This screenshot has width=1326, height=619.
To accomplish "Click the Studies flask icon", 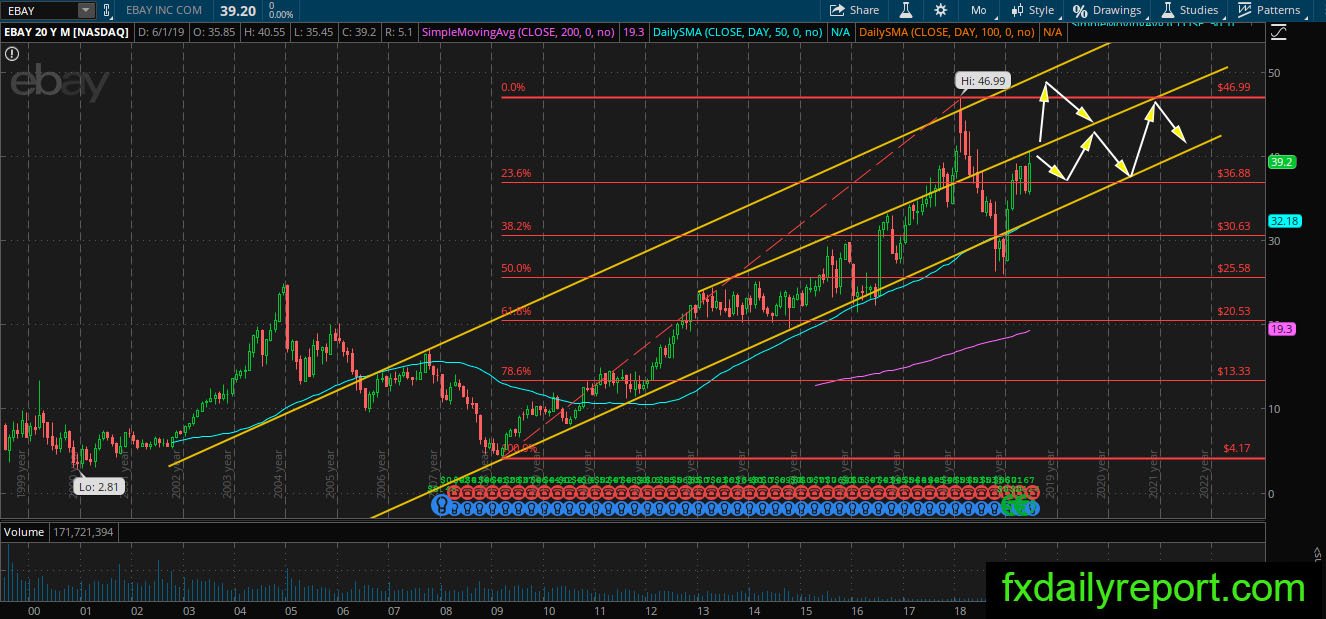I will pyautogui.click(x=1167, y=10).
